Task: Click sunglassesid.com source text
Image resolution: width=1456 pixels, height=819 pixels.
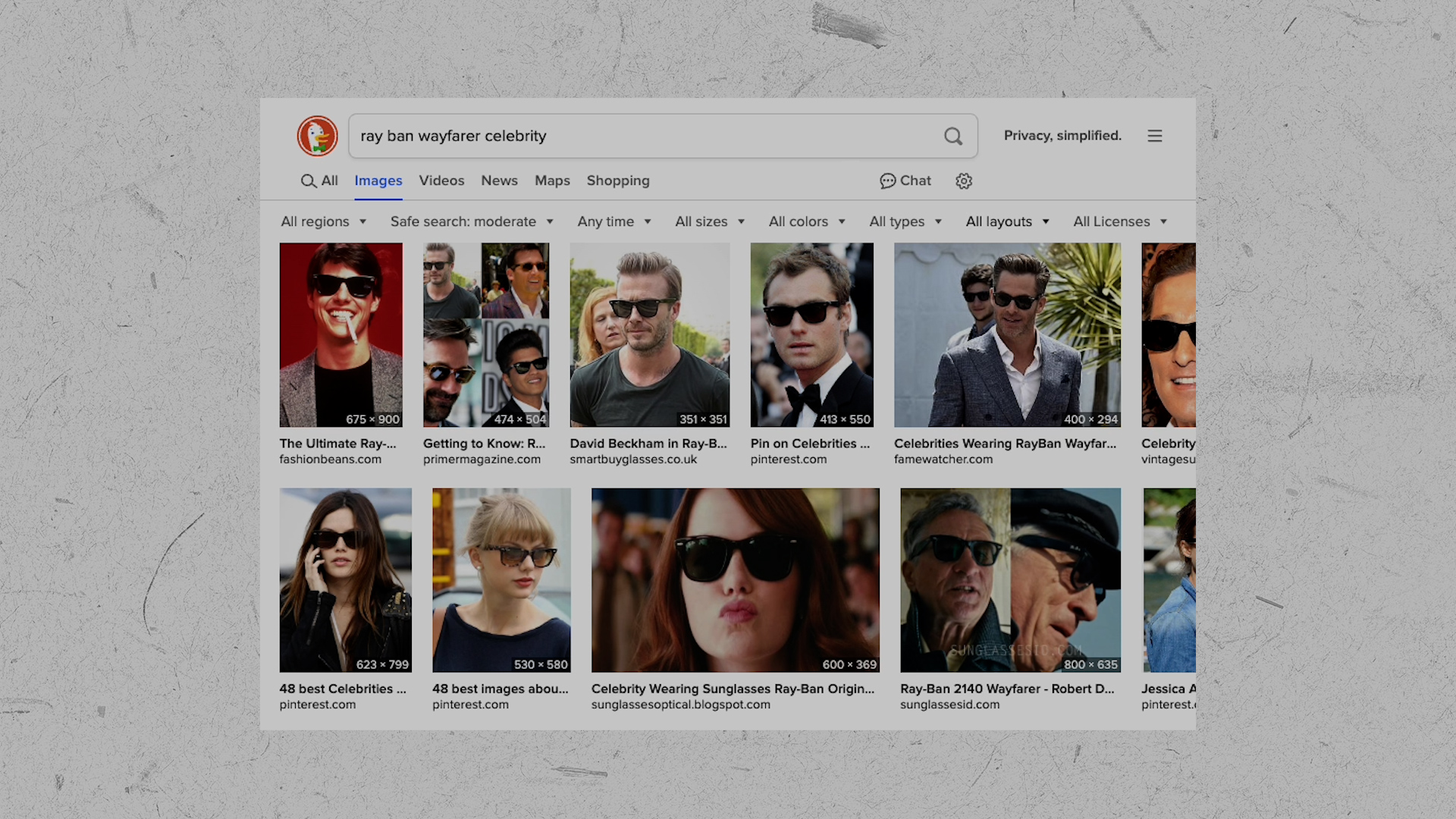Action: click(x=950, y=704)
